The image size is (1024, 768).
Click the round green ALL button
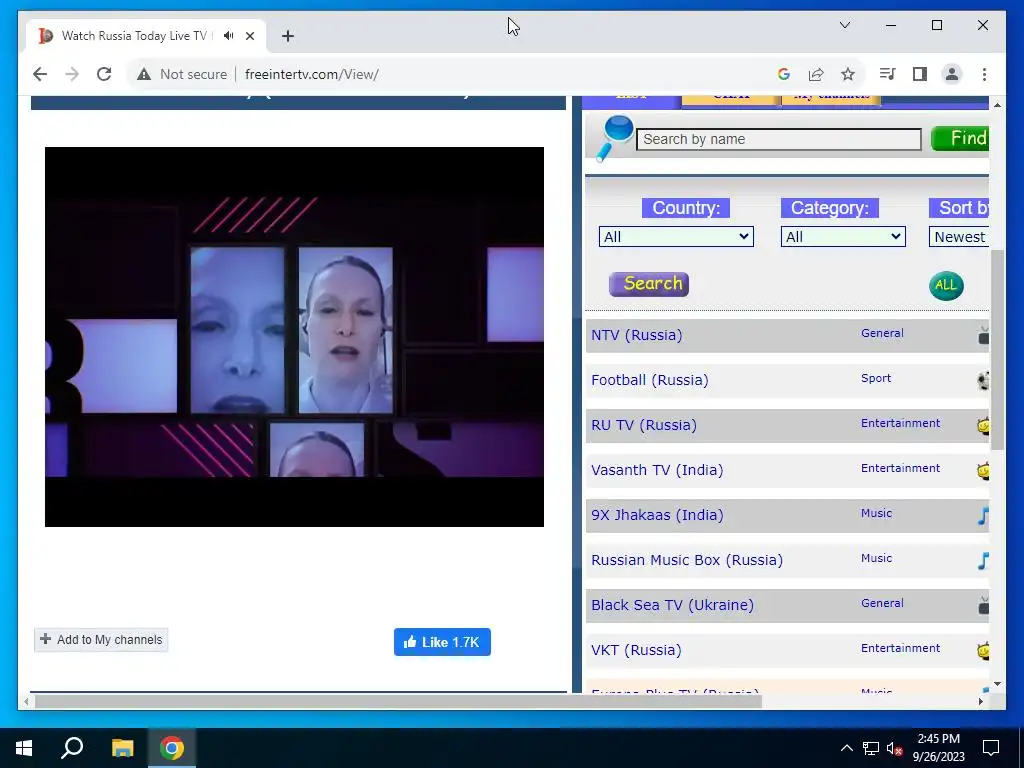(x=946, y=285)
